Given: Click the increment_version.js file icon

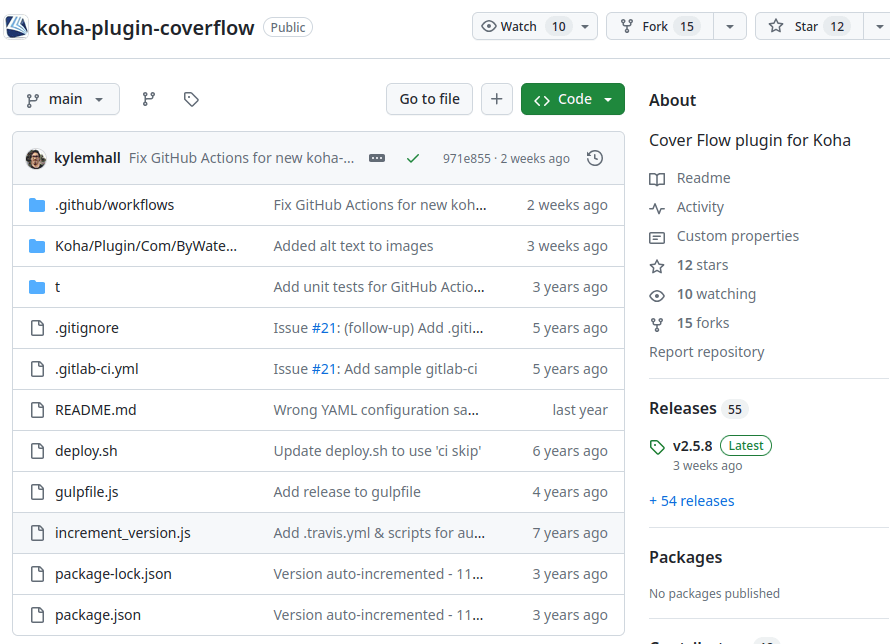Looking at the screenshot, I should [37, 533].
